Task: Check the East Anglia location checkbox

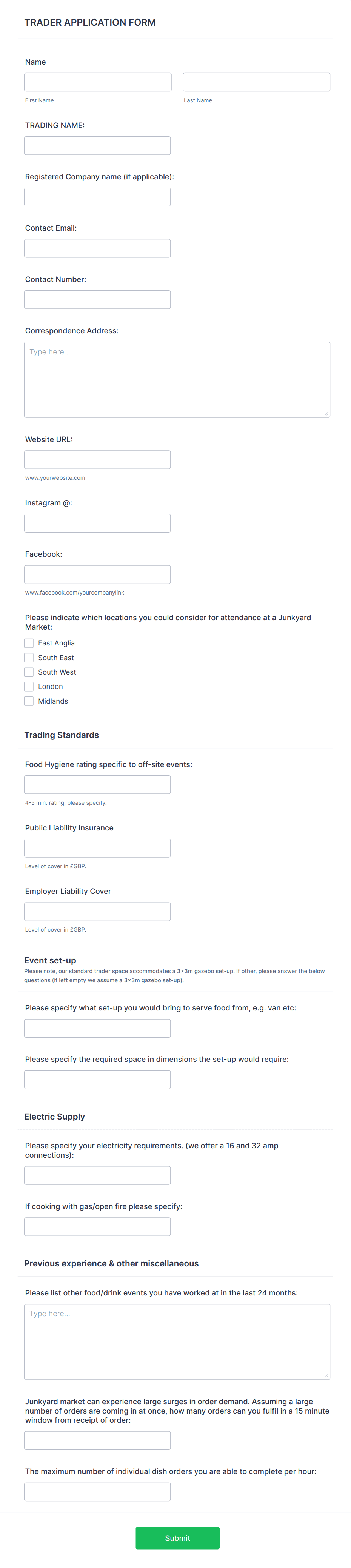Action: click(x=29, y=643)
